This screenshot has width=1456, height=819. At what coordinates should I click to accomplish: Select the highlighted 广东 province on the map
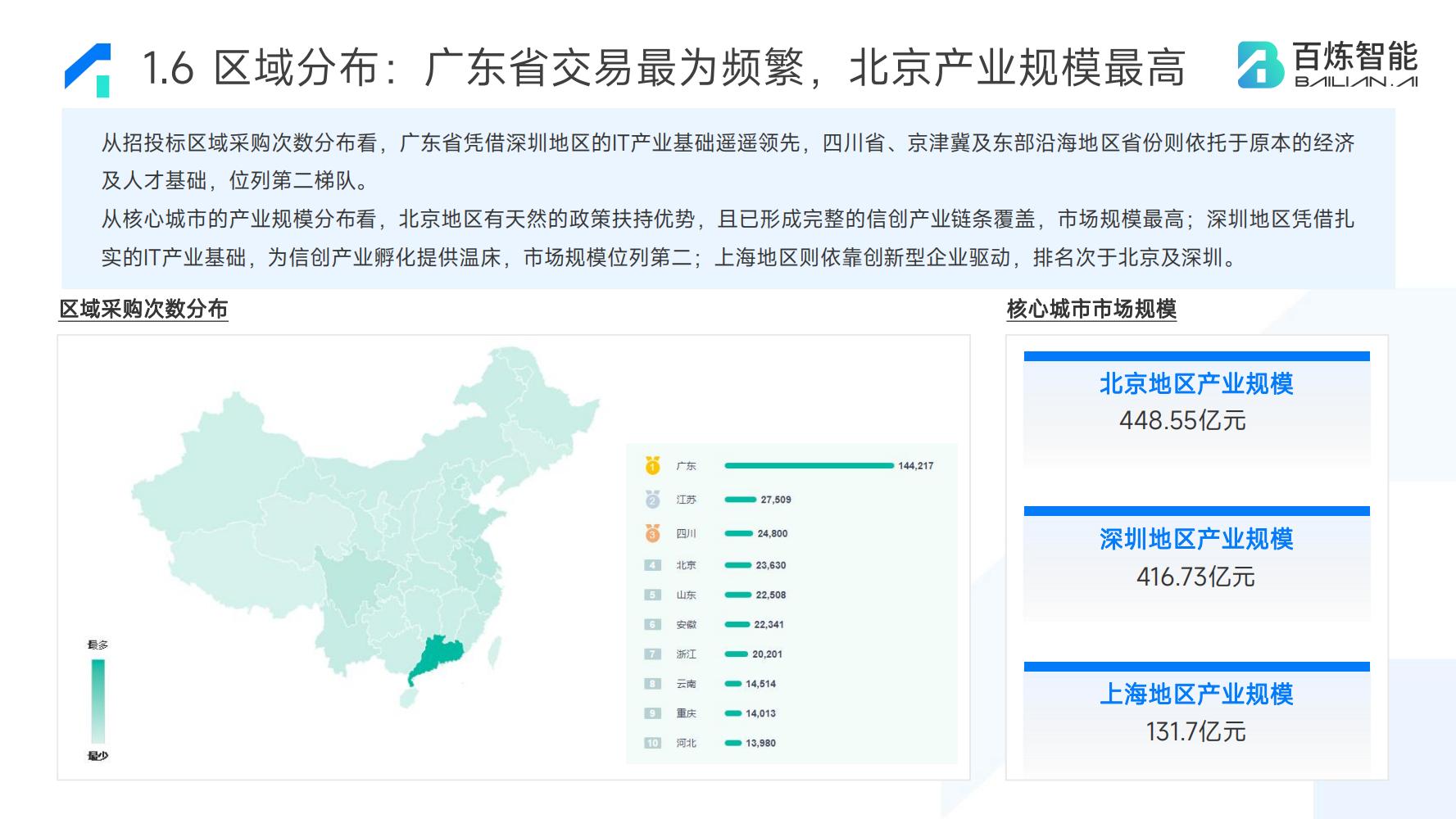tap(438, 658)
